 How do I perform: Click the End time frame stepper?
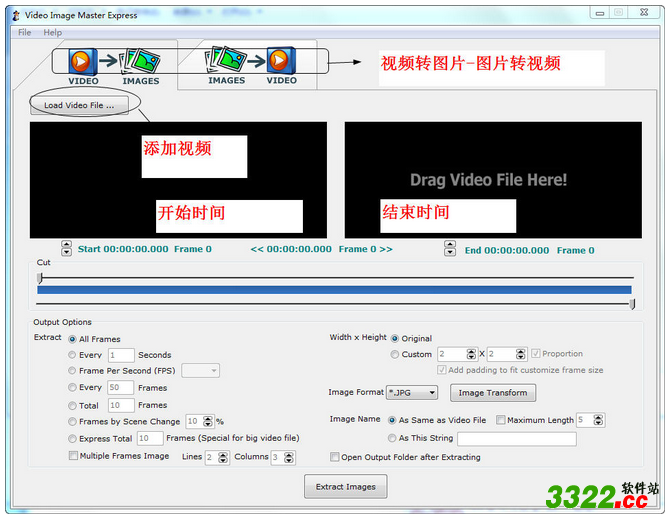click(450, 248)
